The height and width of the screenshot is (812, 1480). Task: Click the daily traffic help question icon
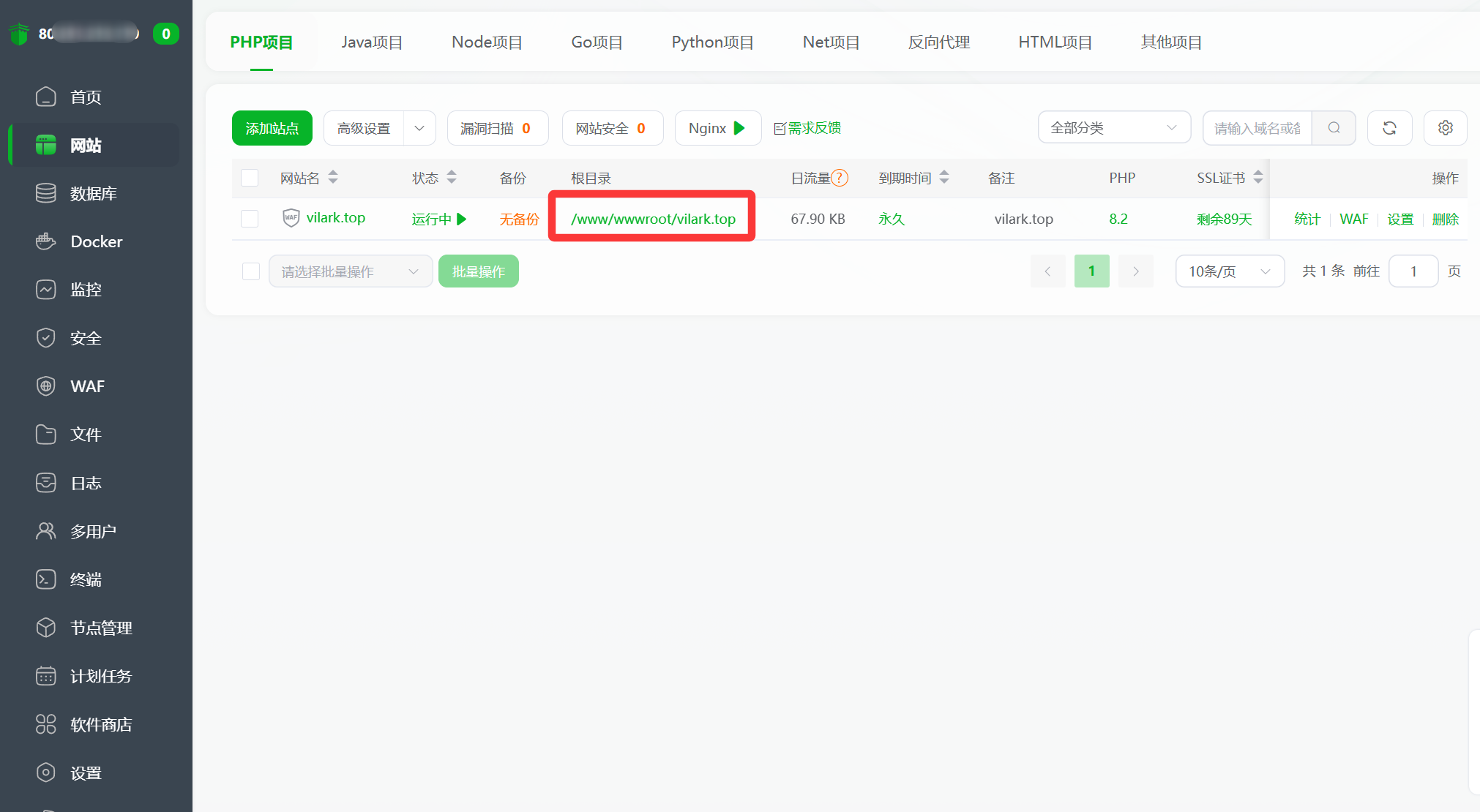pyautogui.click(x=840, y=178)
